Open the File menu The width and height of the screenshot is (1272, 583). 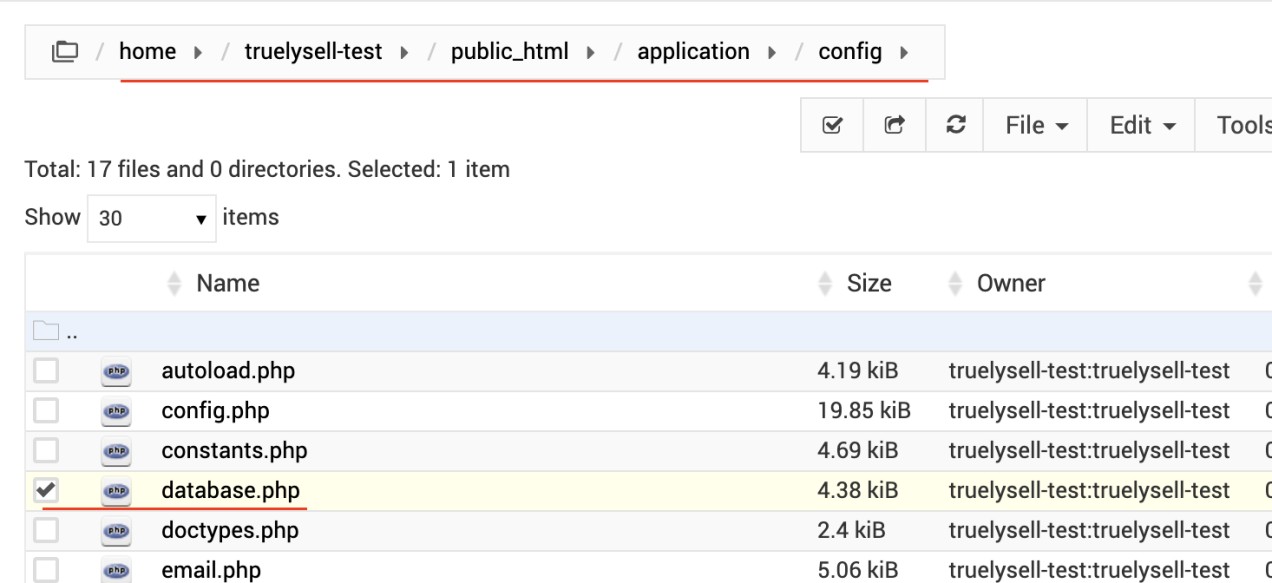[x=1036, y=125]
